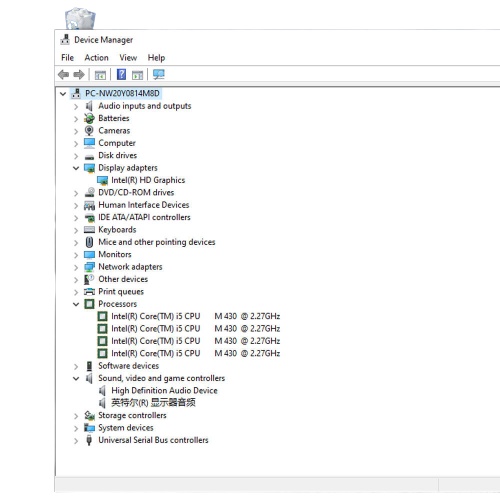Viewport: 500px width, 500px height.
Task: Select the Intel(R) HD Graphics device
Action: point(148,180)
